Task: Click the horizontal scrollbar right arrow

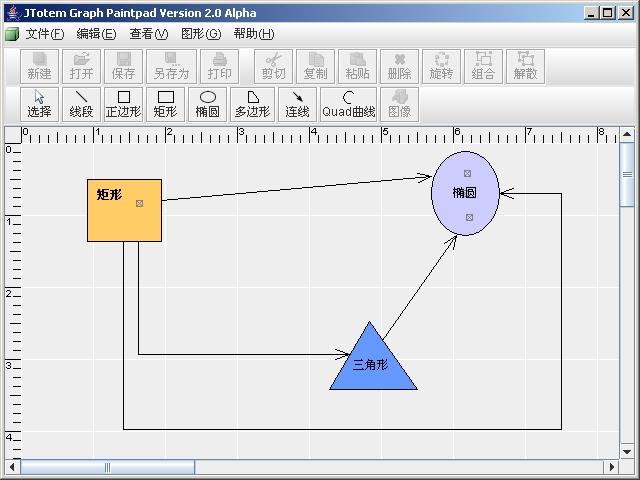Action: pos(611,467)
